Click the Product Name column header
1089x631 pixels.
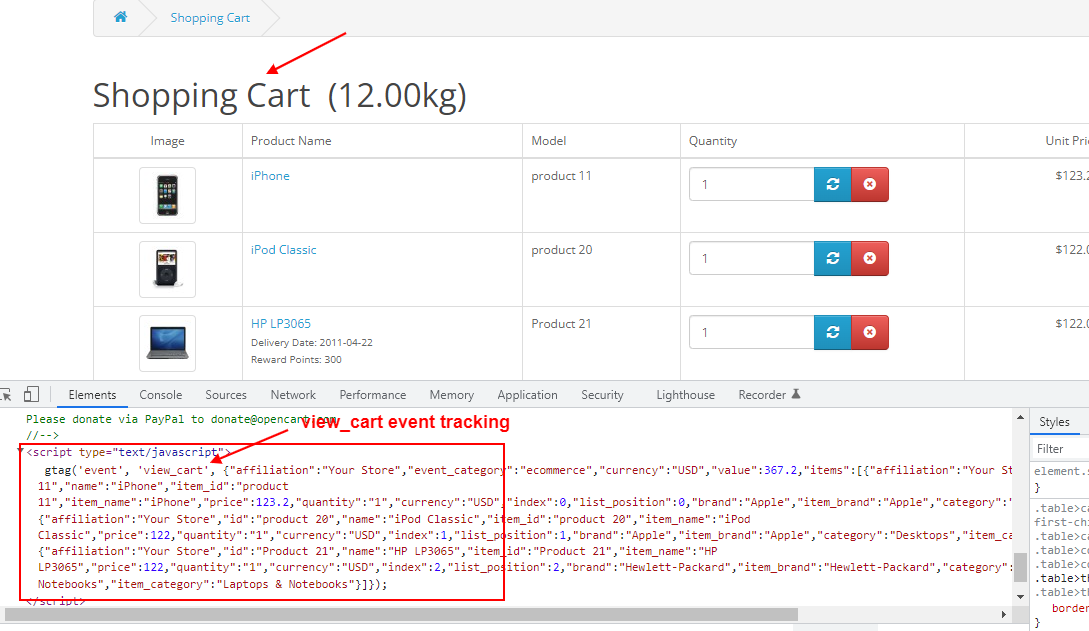click(291, 141)
